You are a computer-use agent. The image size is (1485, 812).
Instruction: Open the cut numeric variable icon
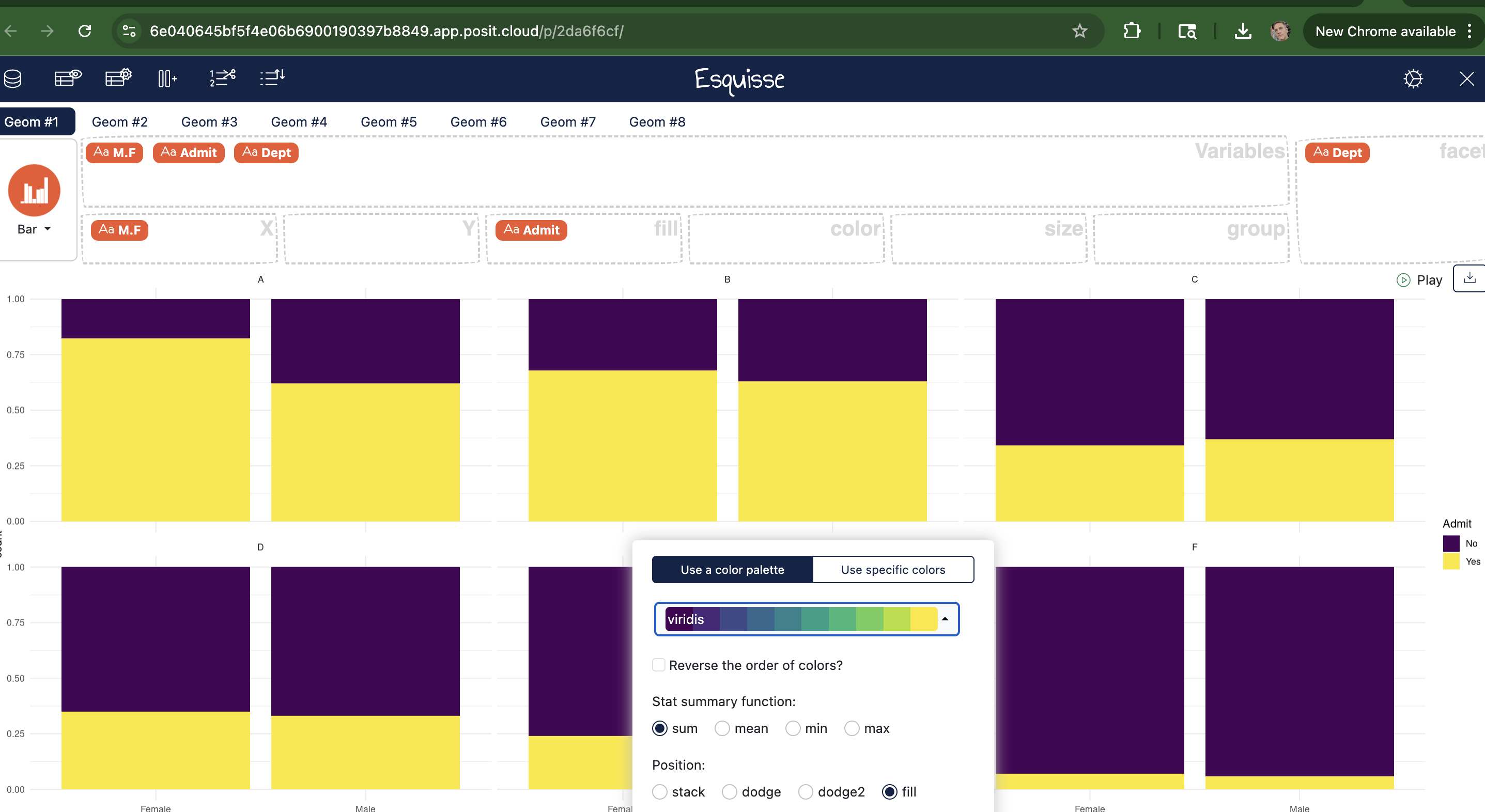pos(222,78)
